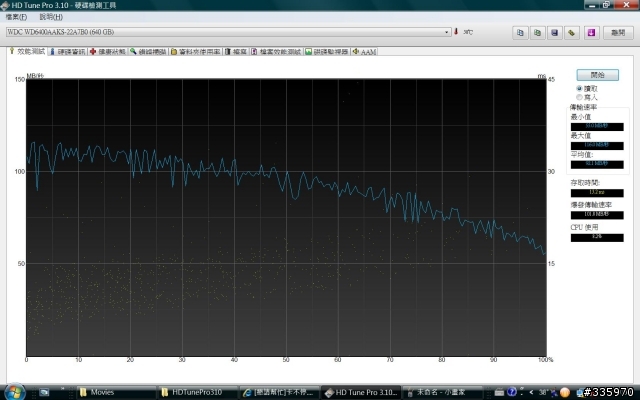Image resolution: width=640 pixels, height=400 pixels.
Task: Expand the WDC WD6400AAKS drive selector dropdown
Action: [x=447, y=32]
